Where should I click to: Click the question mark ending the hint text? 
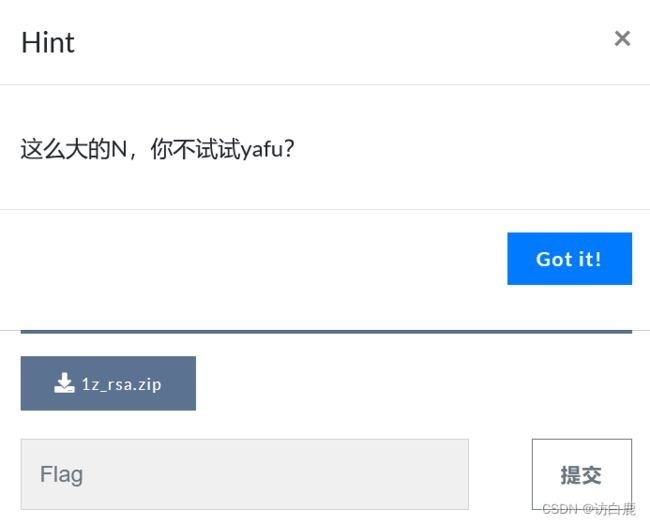tap(289, 148)
